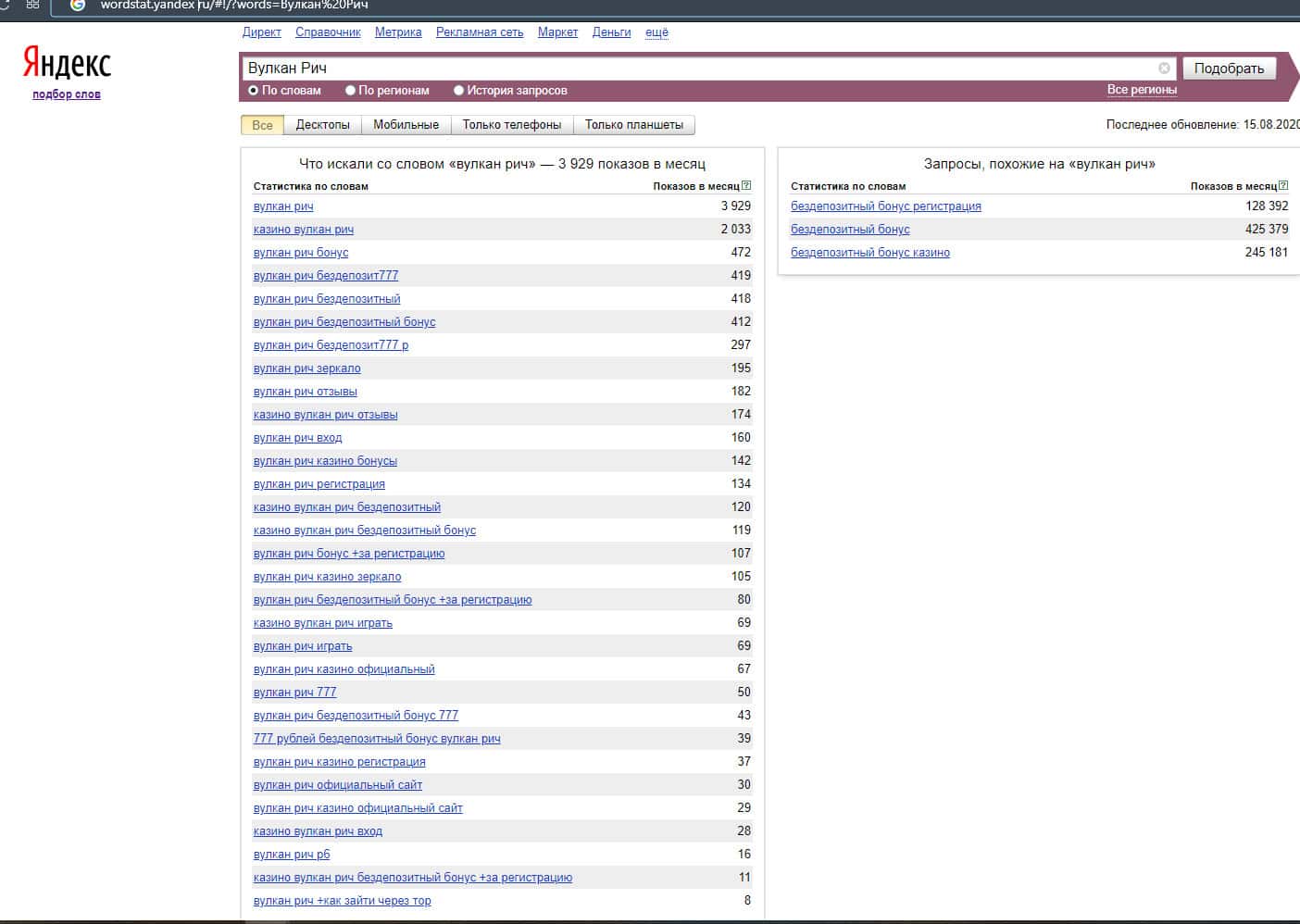Click the help icon in the similar queries header
This screenshot has width=1300, height=924.
coord(1283,185)
